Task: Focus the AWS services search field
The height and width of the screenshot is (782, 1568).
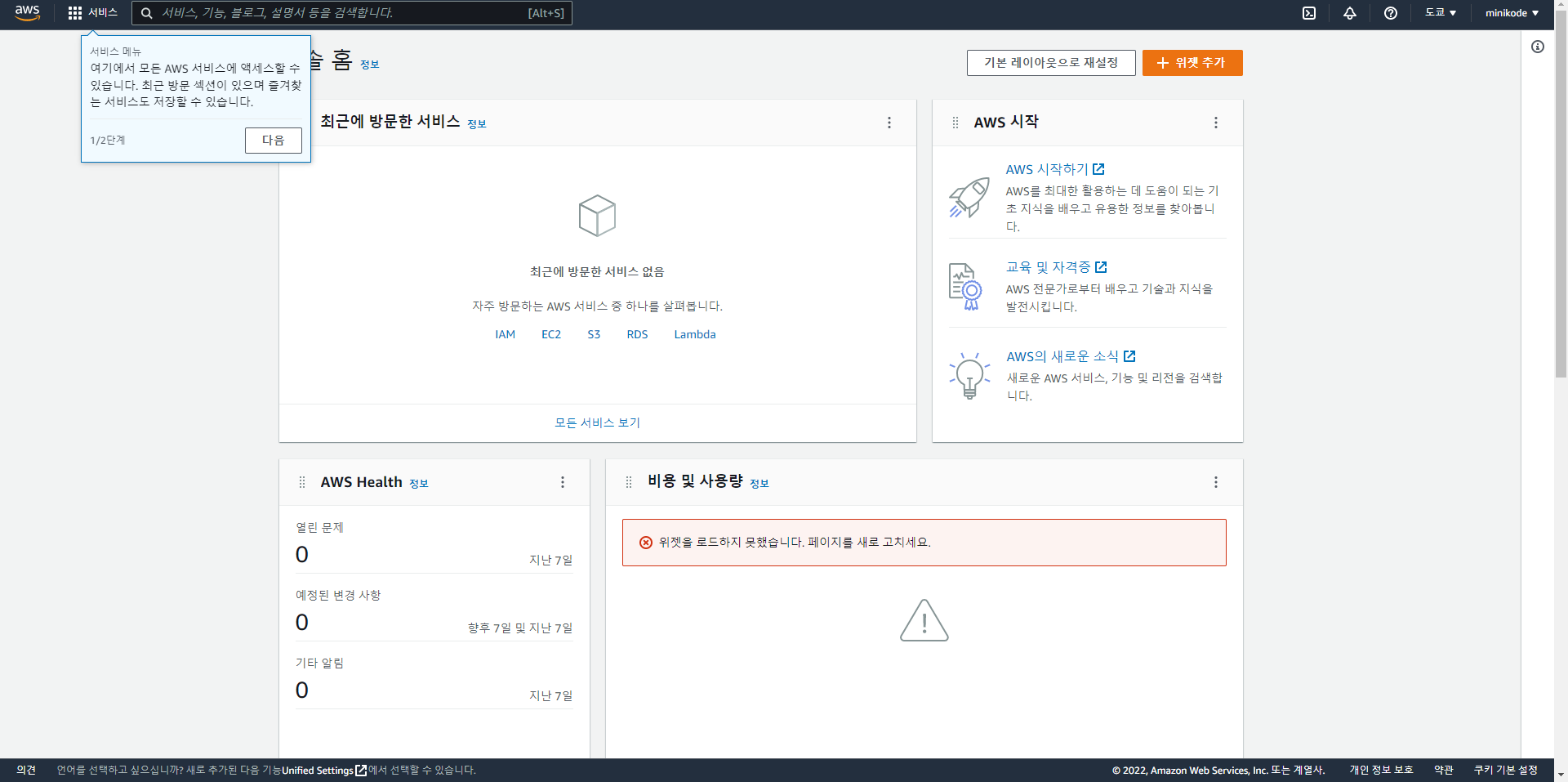Action: (352, 13)
